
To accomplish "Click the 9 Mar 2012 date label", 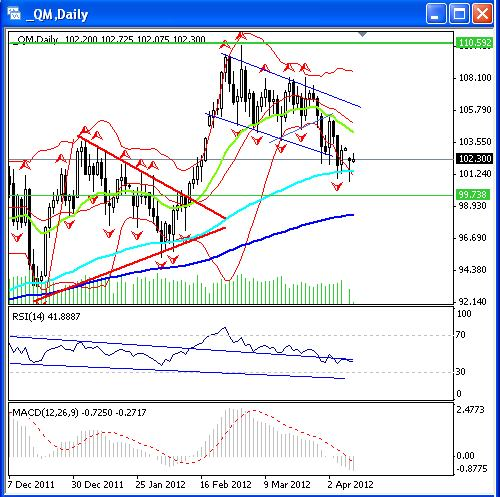I will point(287,484).
